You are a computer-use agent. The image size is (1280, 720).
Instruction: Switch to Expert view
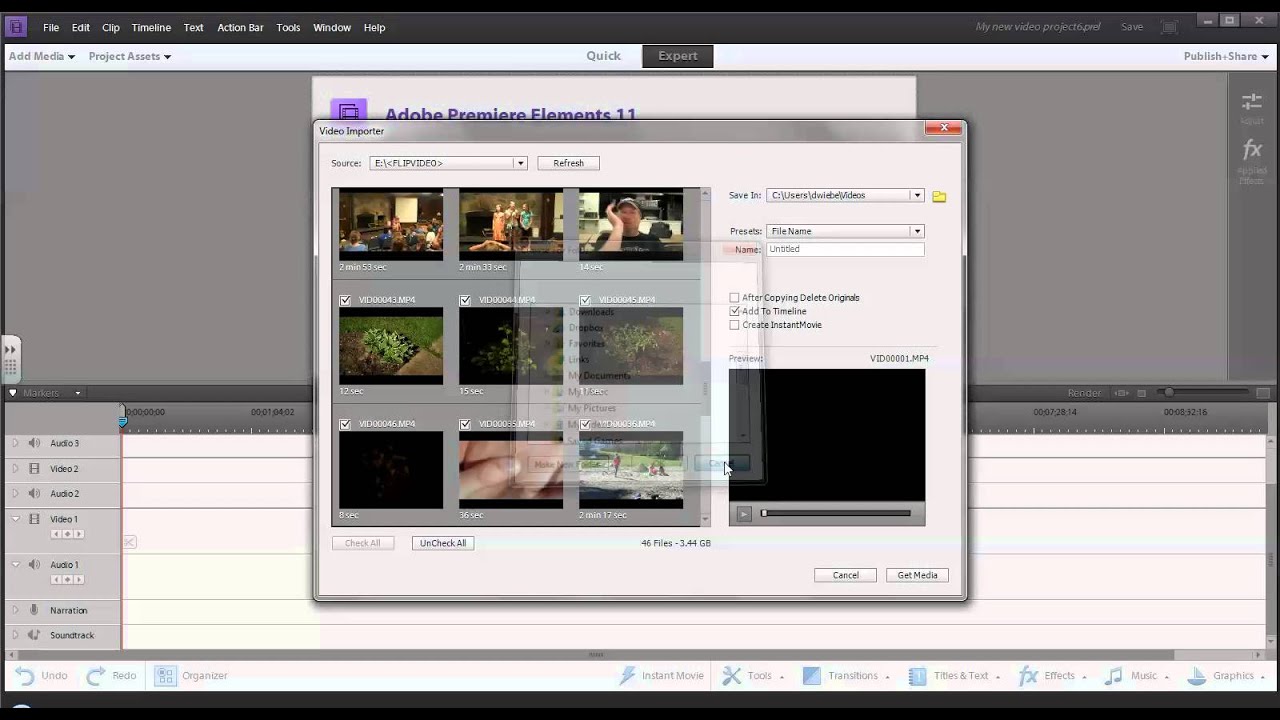pyautogui.click(x=678, y=56)
